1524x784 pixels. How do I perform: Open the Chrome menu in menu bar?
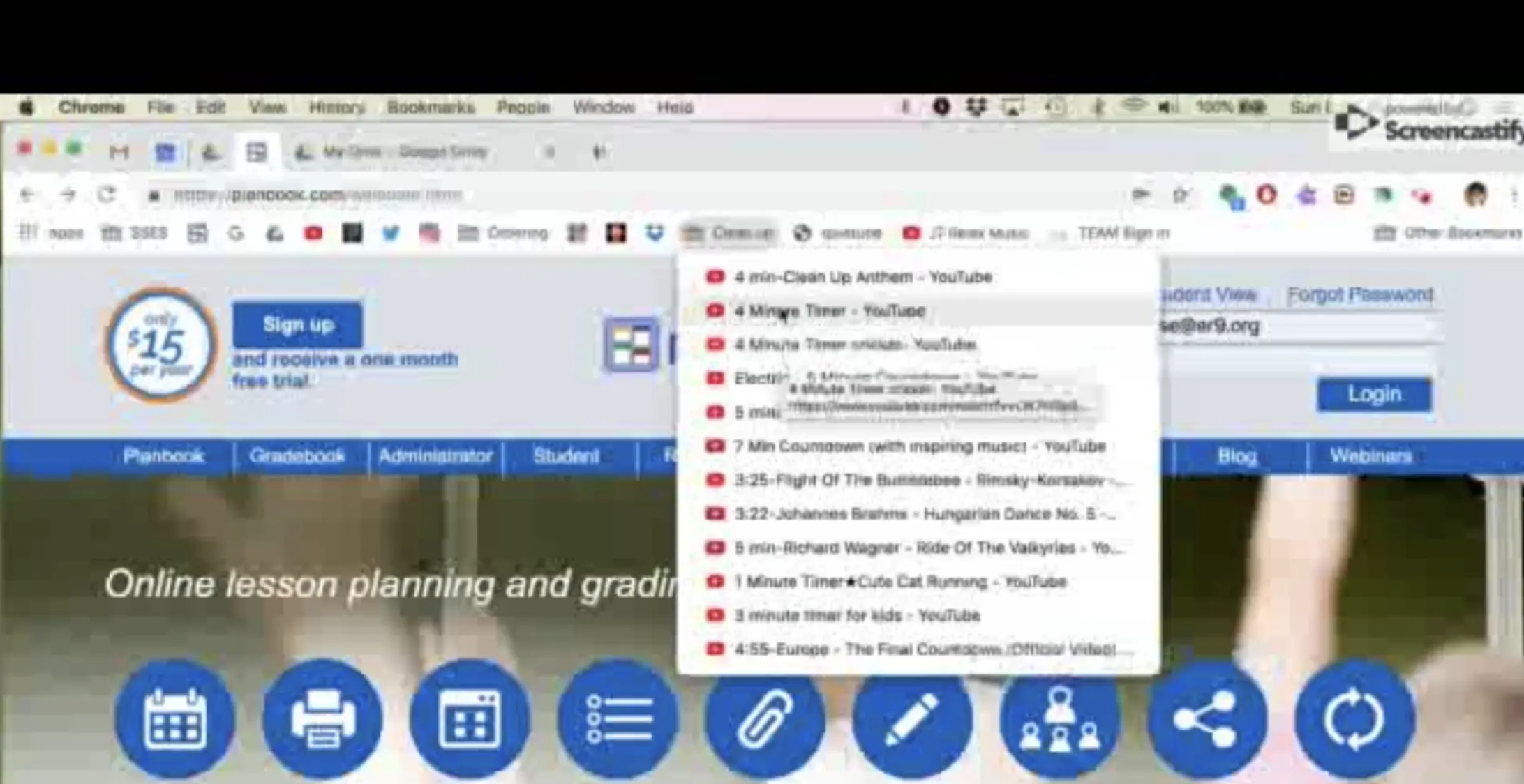pyautogui.click(x=91, y=107)
